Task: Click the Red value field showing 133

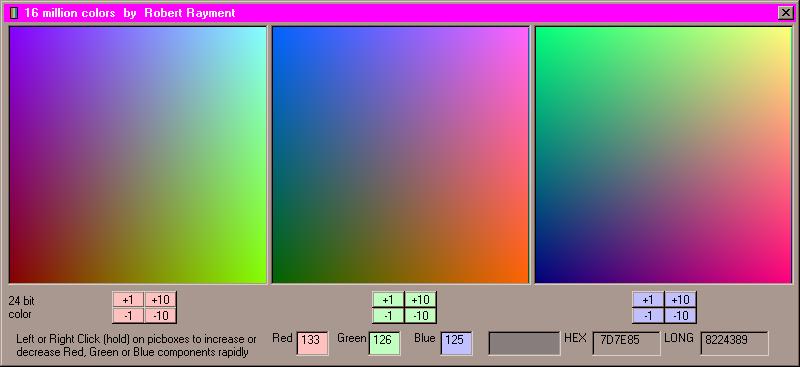Action: (x=312, y=343)
